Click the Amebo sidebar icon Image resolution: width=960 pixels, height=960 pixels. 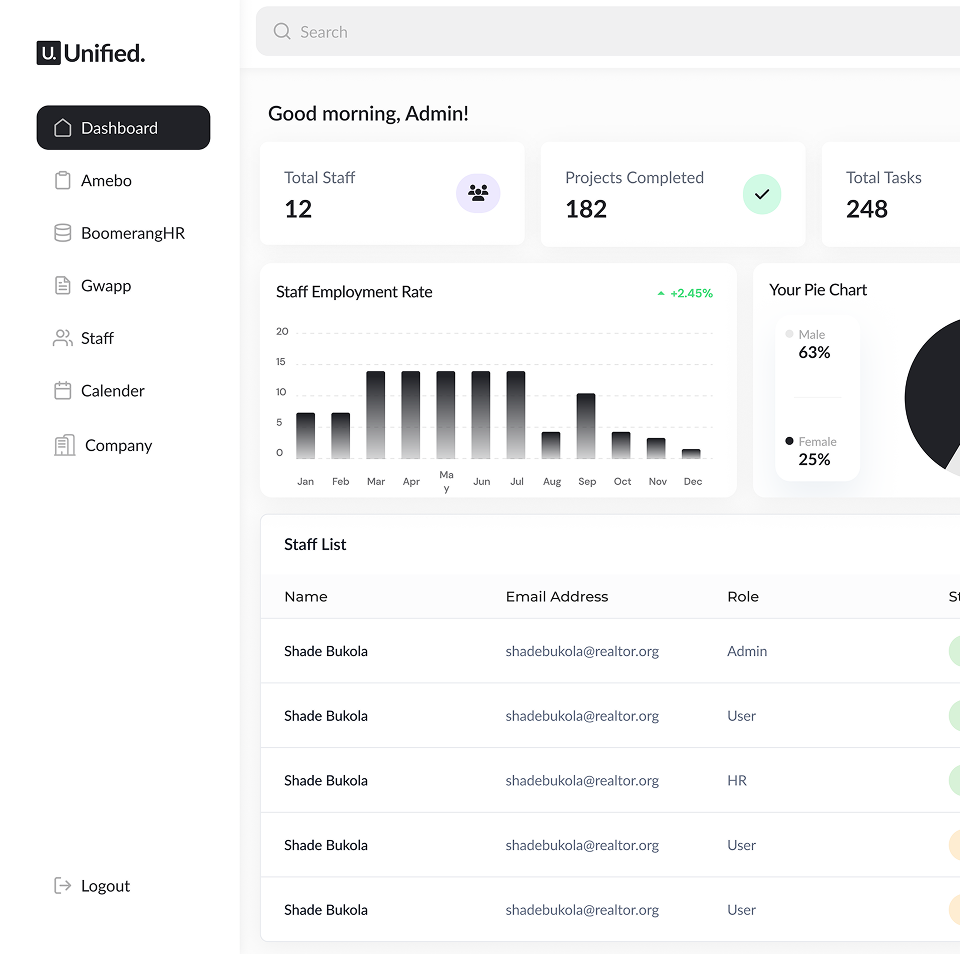click(x=62, y=180)
